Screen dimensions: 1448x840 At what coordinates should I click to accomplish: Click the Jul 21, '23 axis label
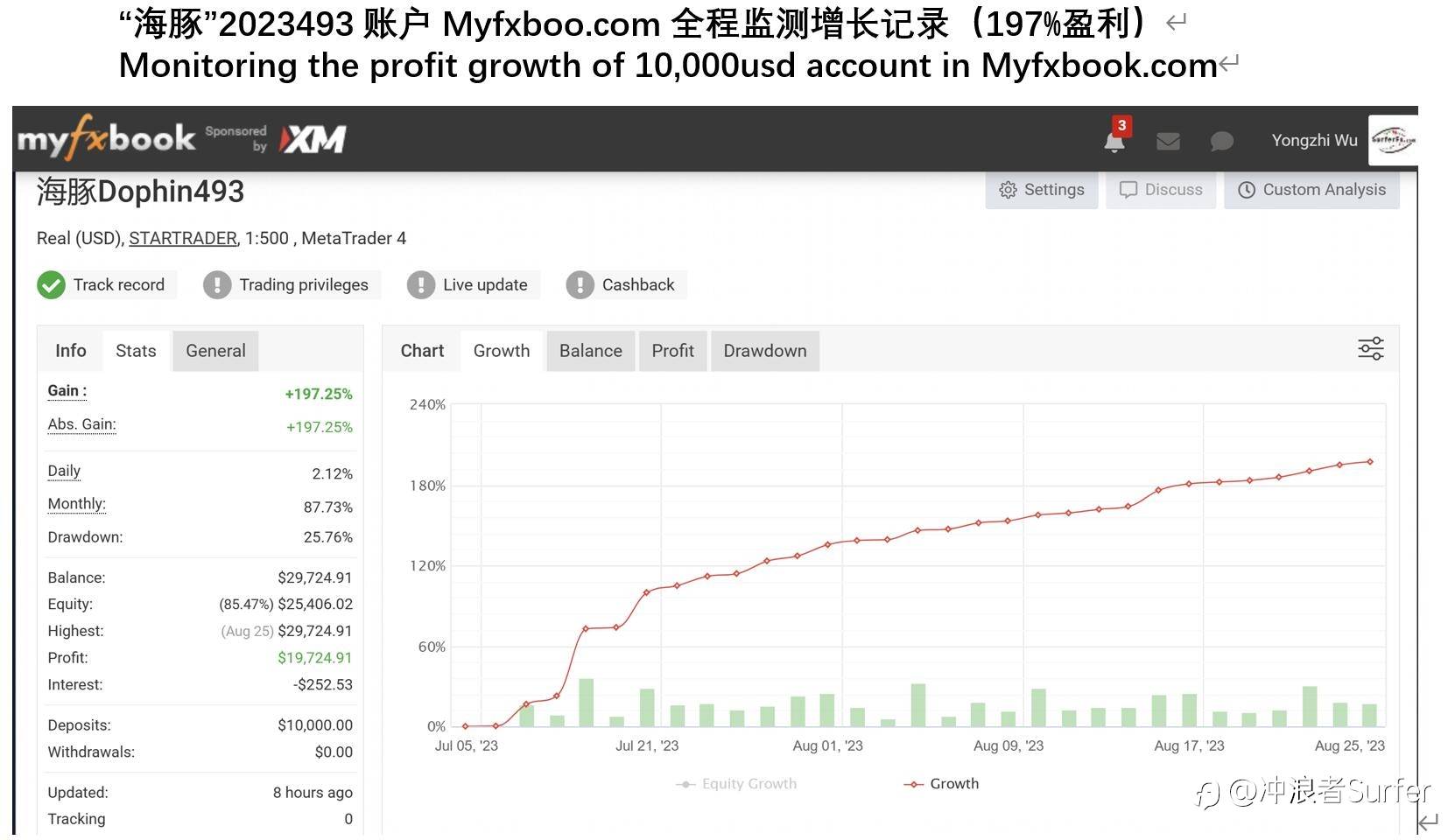(x=647, y=746)
